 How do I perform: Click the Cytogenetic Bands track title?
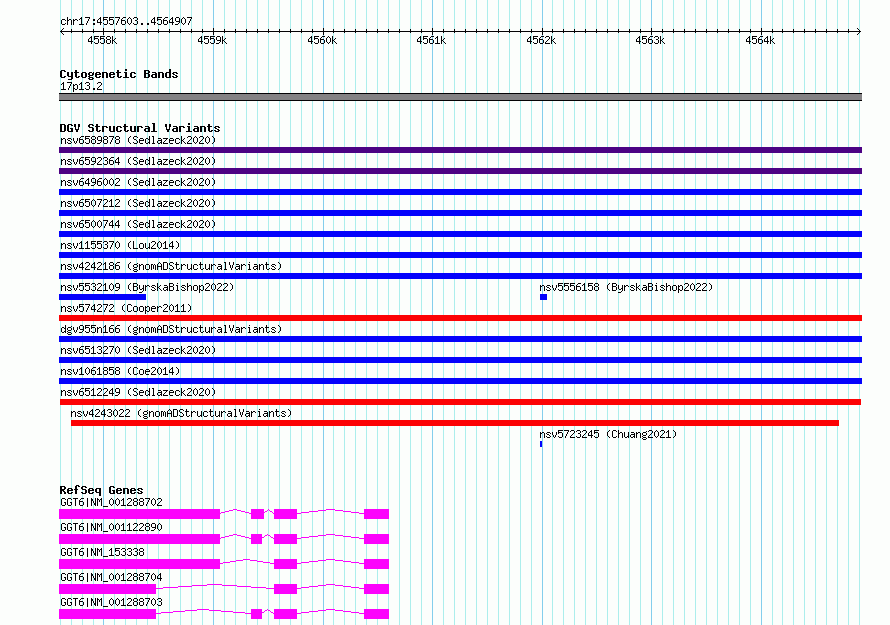point(119,74)
